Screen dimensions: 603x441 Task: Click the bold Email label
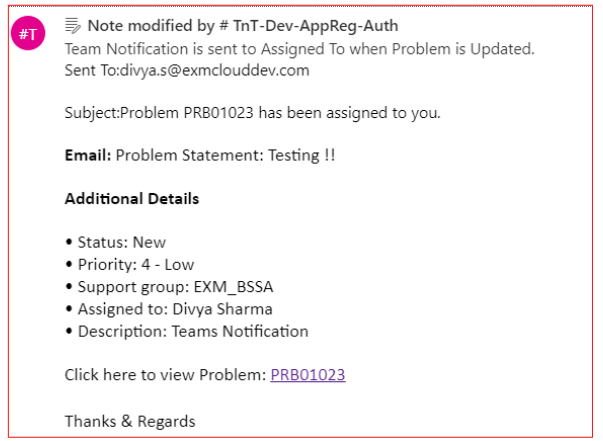click(x=88, y=155)
